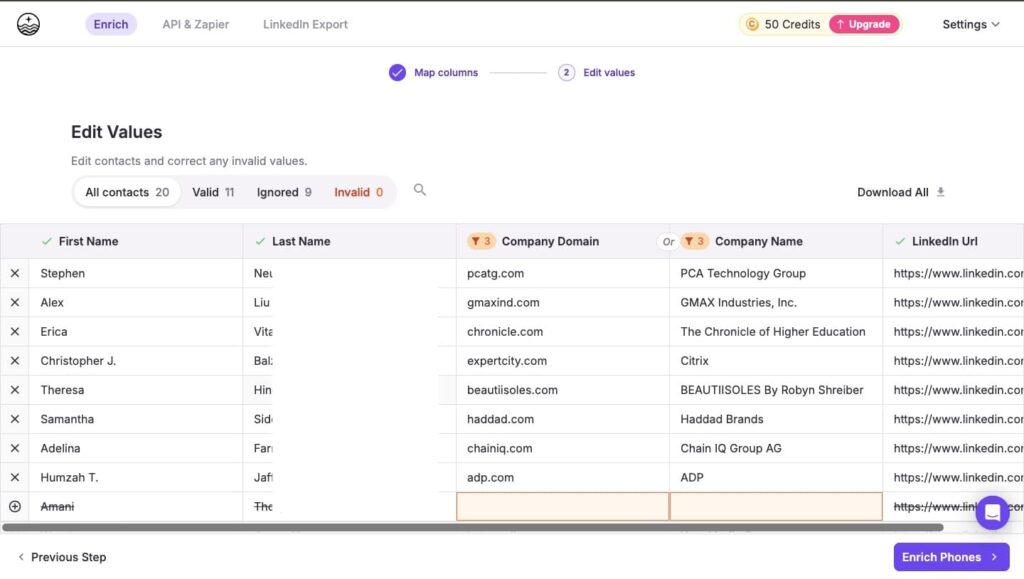Open the Intercom chat bubble
The height and width of the screenshot is (579, 1024).
pos(992,512)
